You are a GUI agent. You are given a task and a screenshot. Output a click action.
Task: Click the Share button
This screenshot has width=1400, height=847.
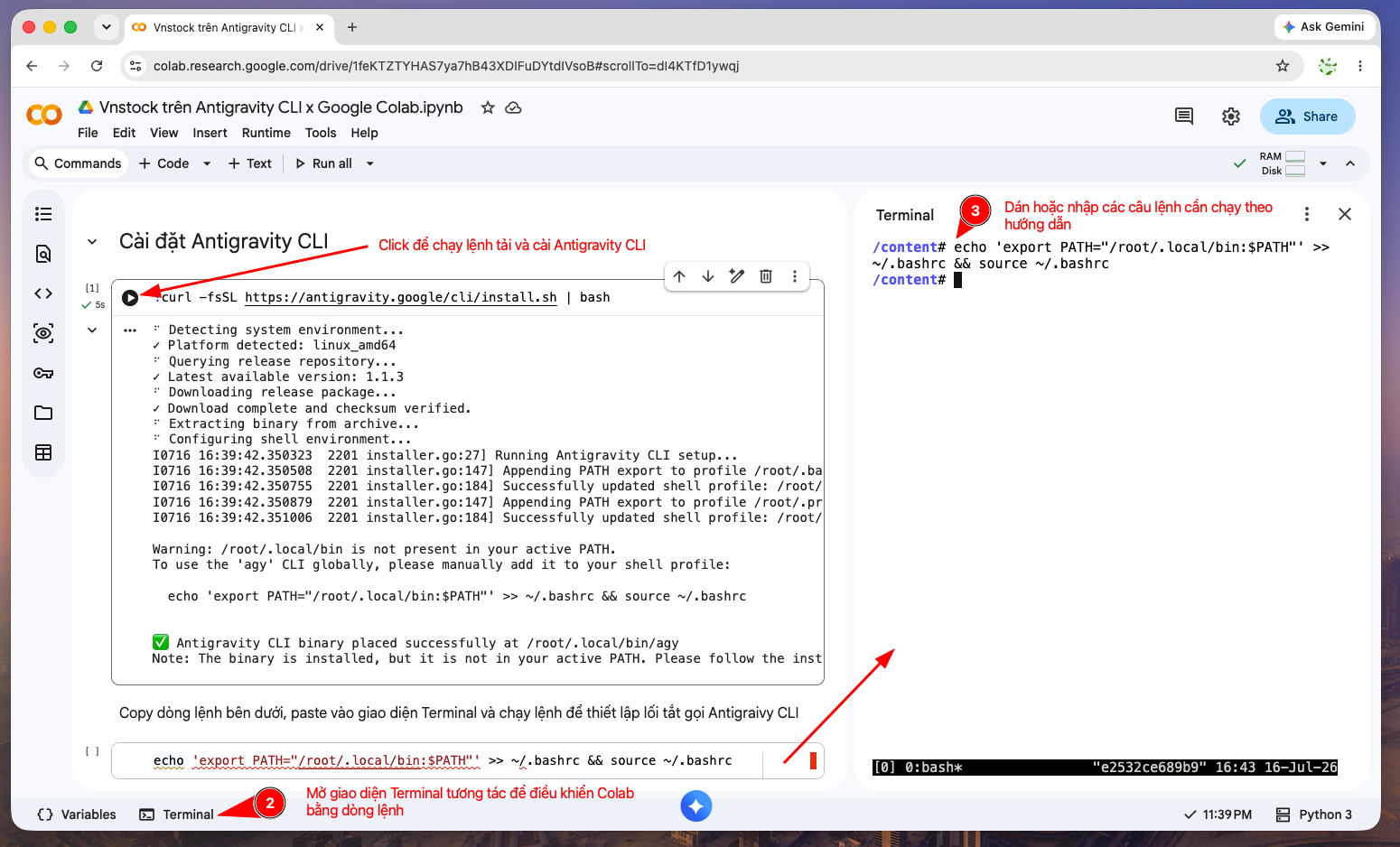[x=1307, y=116]
